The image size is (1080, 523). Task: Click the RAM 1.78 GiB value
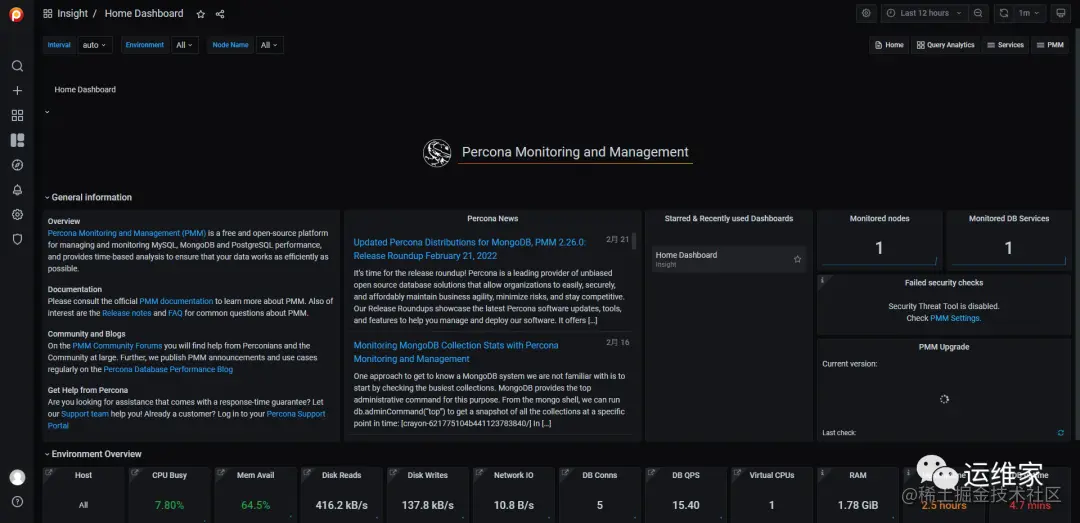tap(858, 505)
